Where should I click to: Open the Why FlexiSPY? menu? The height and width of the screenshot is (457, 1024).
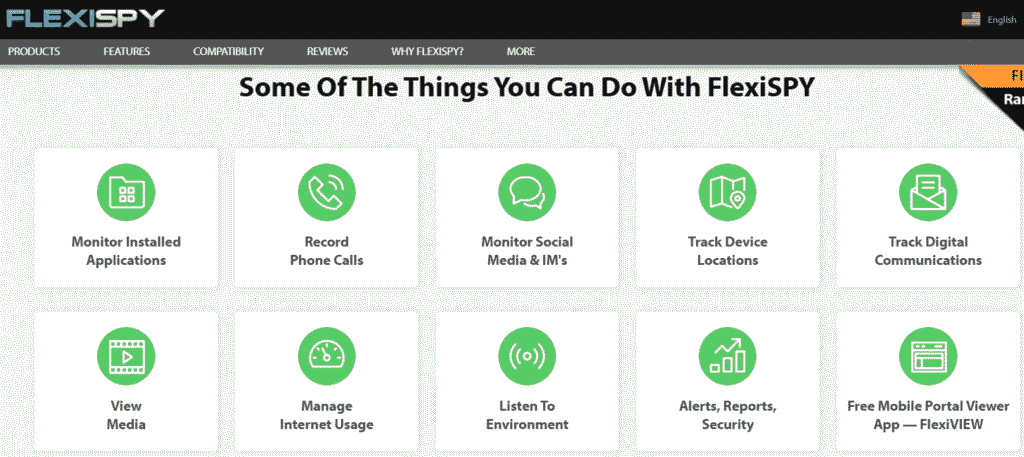(427, 52)
